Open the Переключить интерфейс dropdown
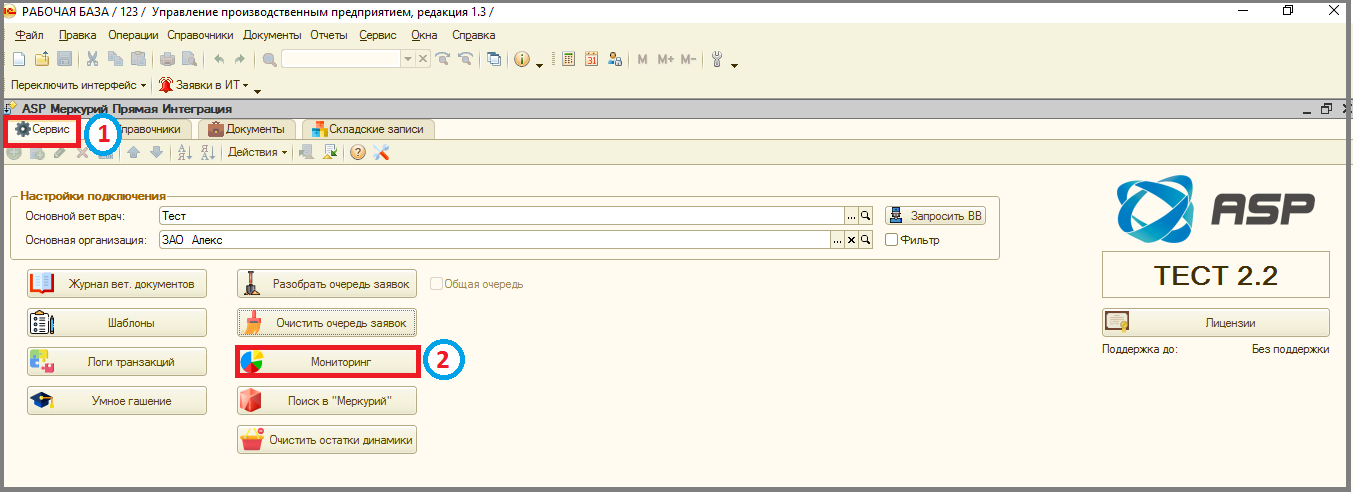1353x492 pixels. point(78,86)
